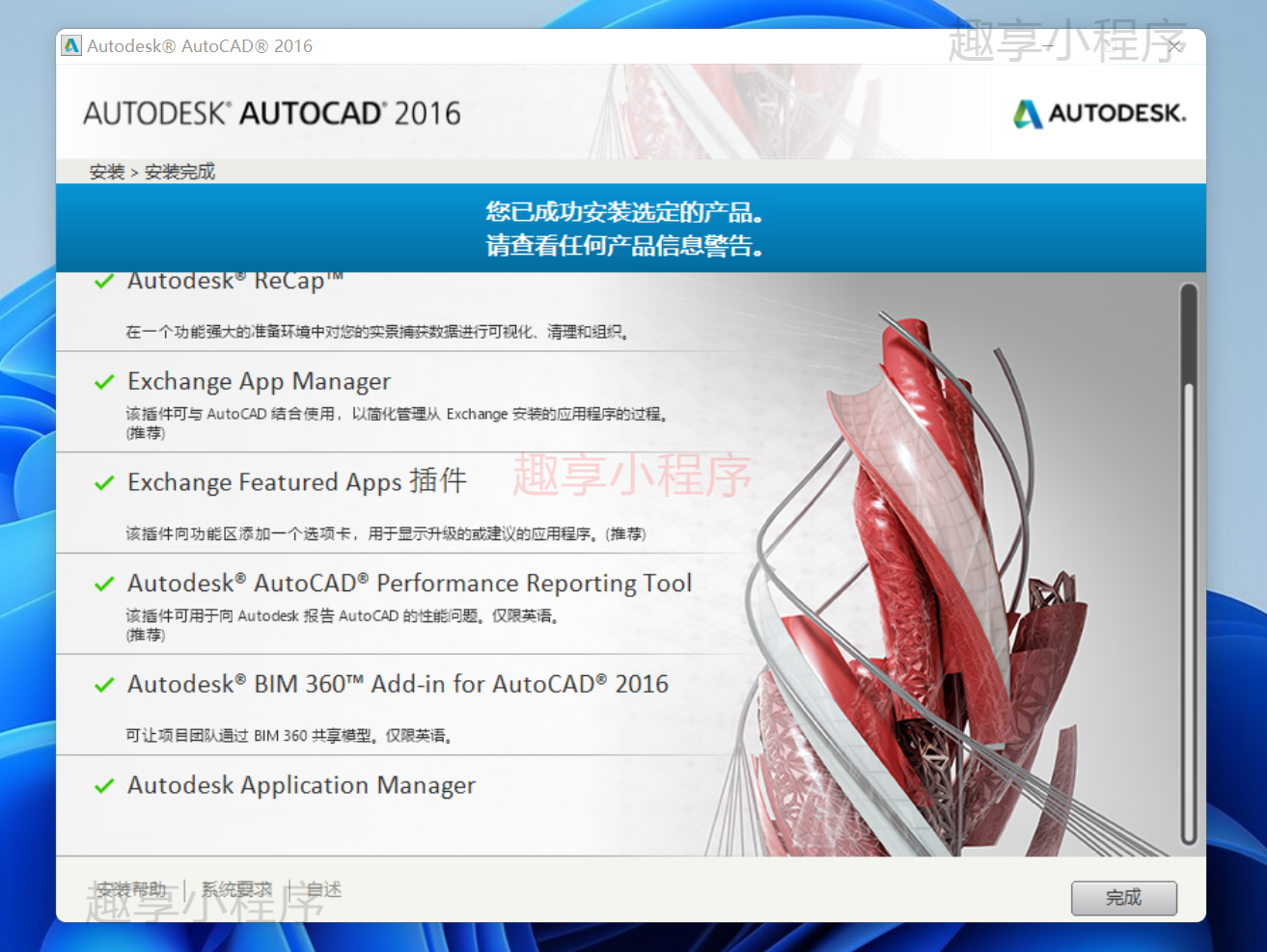Viewport: 1267px width, 952px height.
Task: Click the Exchange App Manager 简化管理 description
Action: [397, 422]
